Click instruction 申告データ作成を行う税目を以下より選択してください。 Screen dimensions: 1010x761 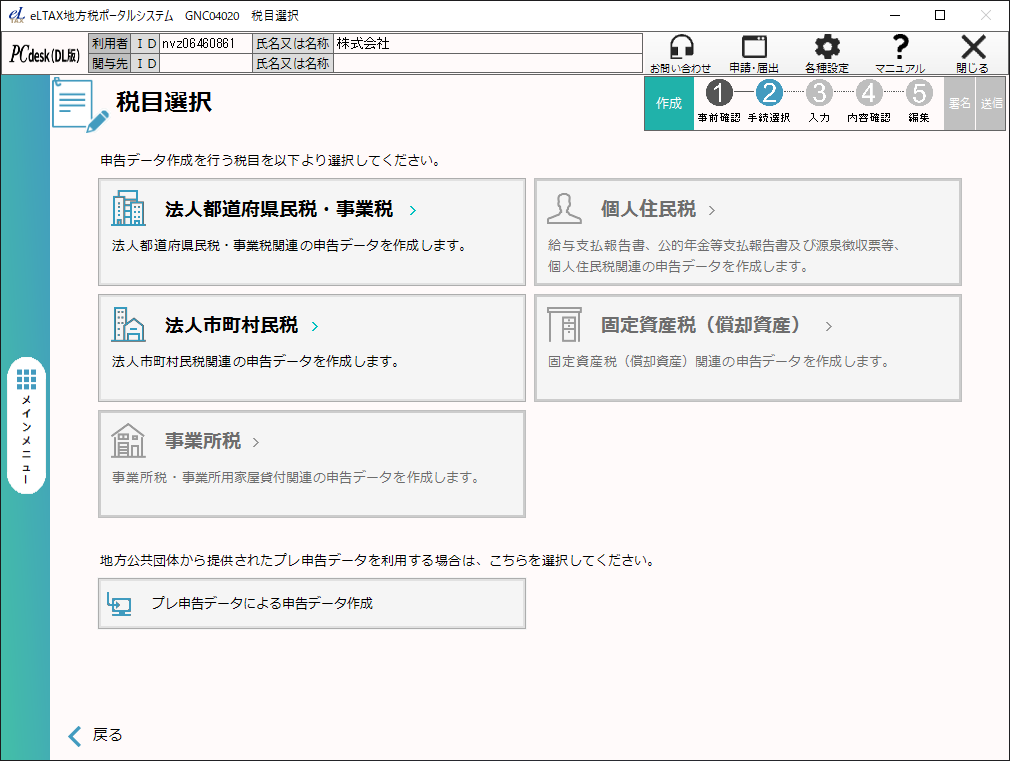[x=271, y=160]
